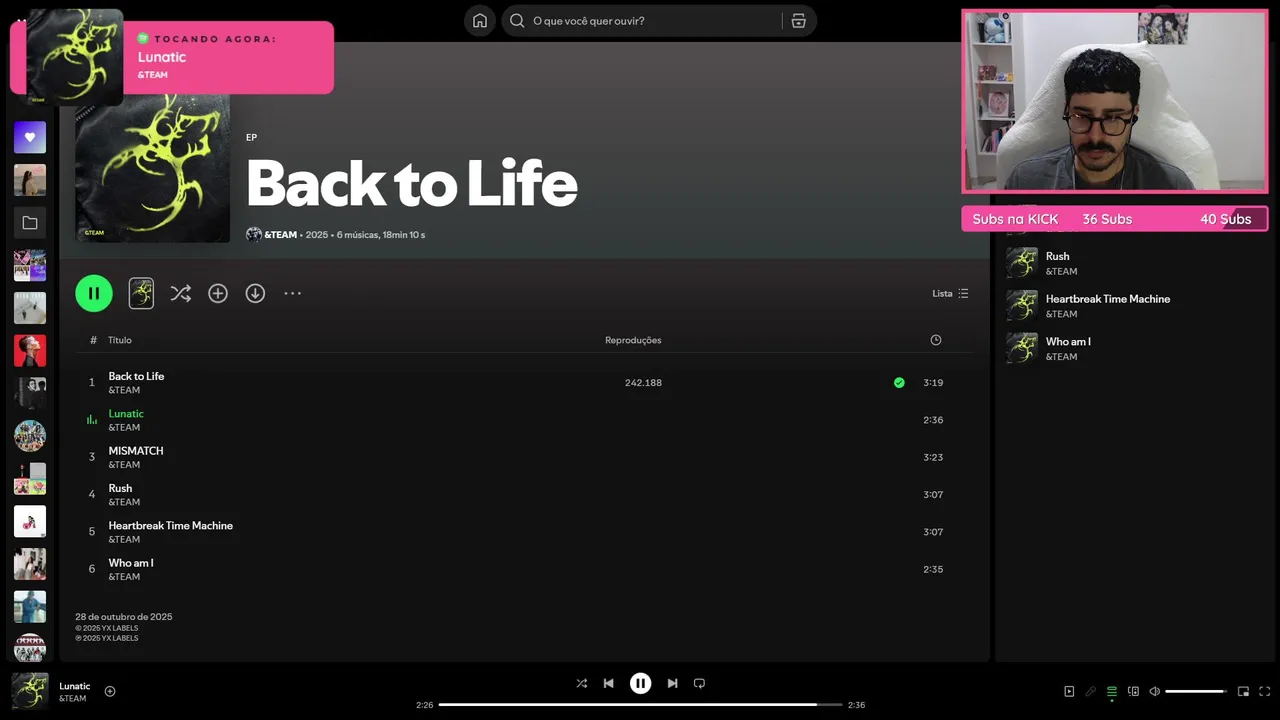Select the MISMATCH track row
This screenshot has width=1280, height=720.
[525, 457]
